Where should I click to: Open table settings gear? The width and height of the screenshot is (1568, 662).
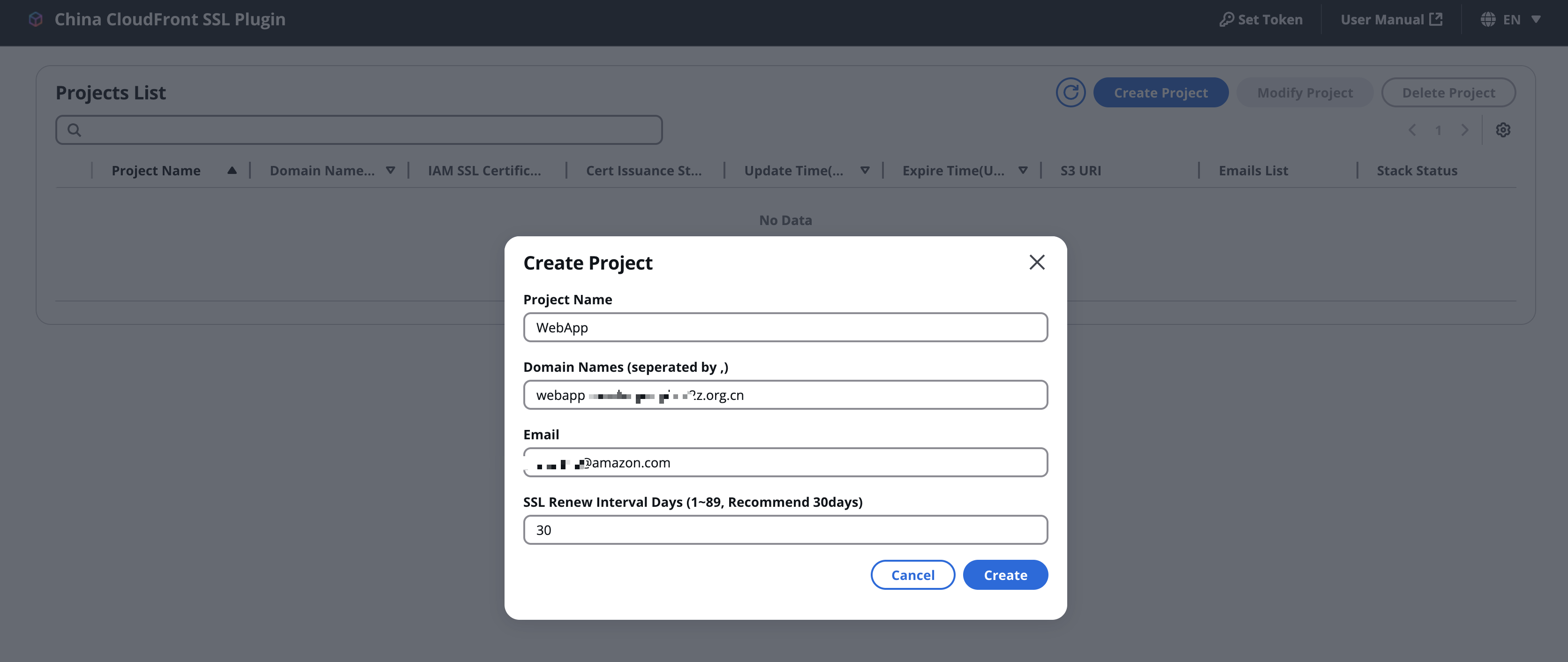tap(1503, 130)
